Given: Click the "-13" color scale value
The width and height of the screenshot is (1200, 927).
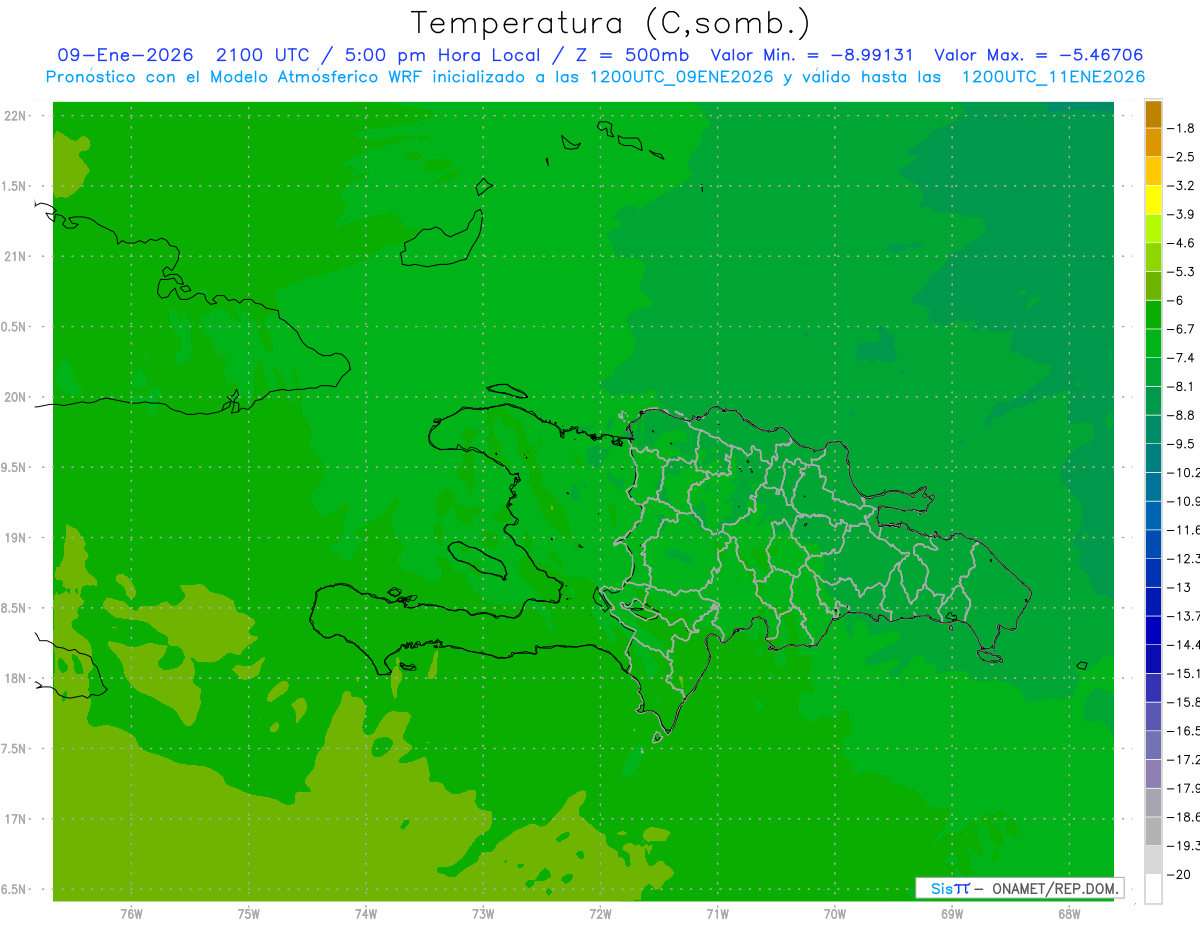Looking at the screenshot, I should tap(1179, 587).
